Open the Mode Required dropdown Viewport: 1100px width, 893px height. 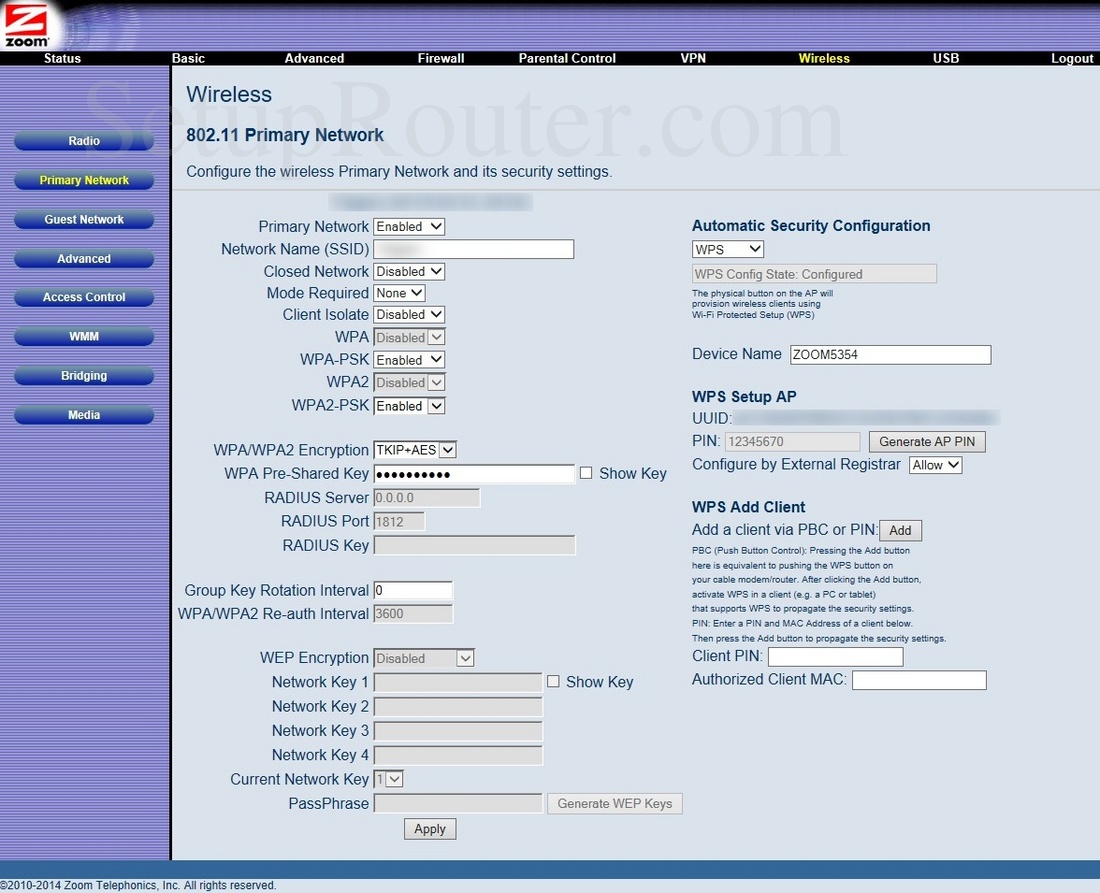pos(399,292)
